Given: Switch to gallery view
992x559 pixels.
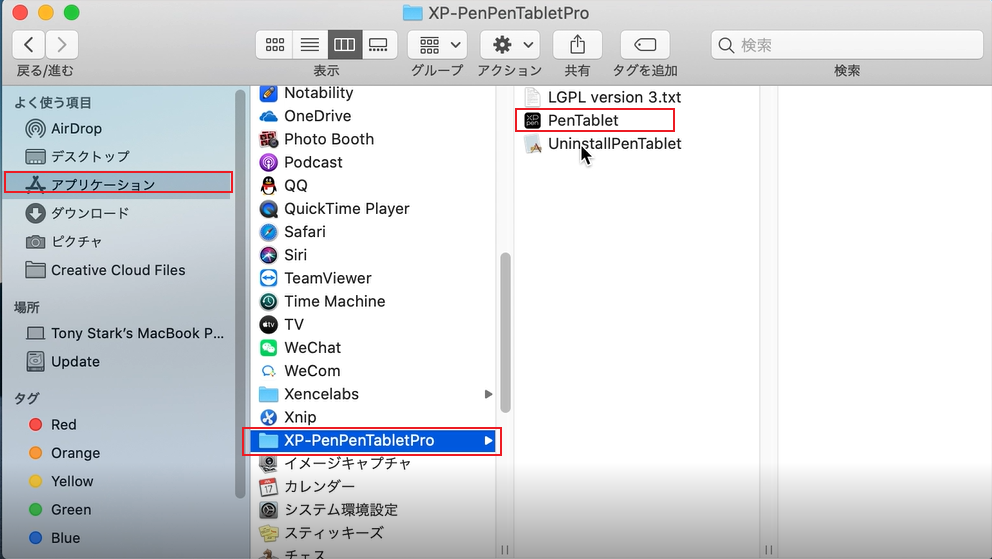Looking at the screenshot, I should tap(379, 44).
